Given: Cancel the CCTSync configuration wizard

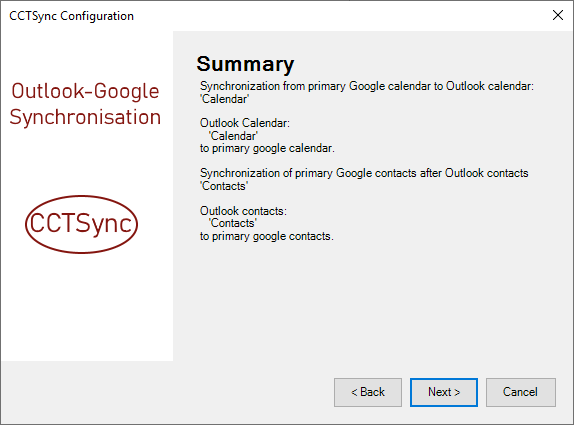Looking at the screenshot, I should click(x=521, y=392).
